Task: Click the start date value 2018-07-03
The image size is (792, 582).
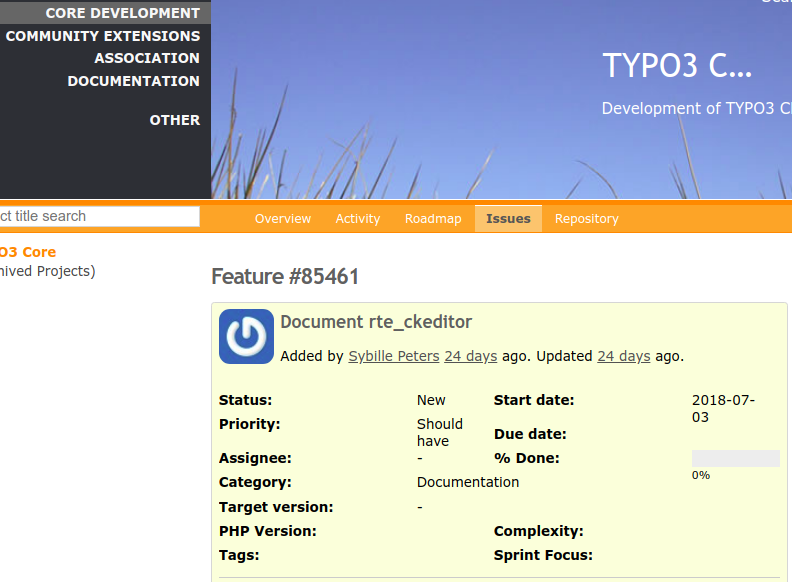Action: 723,409
